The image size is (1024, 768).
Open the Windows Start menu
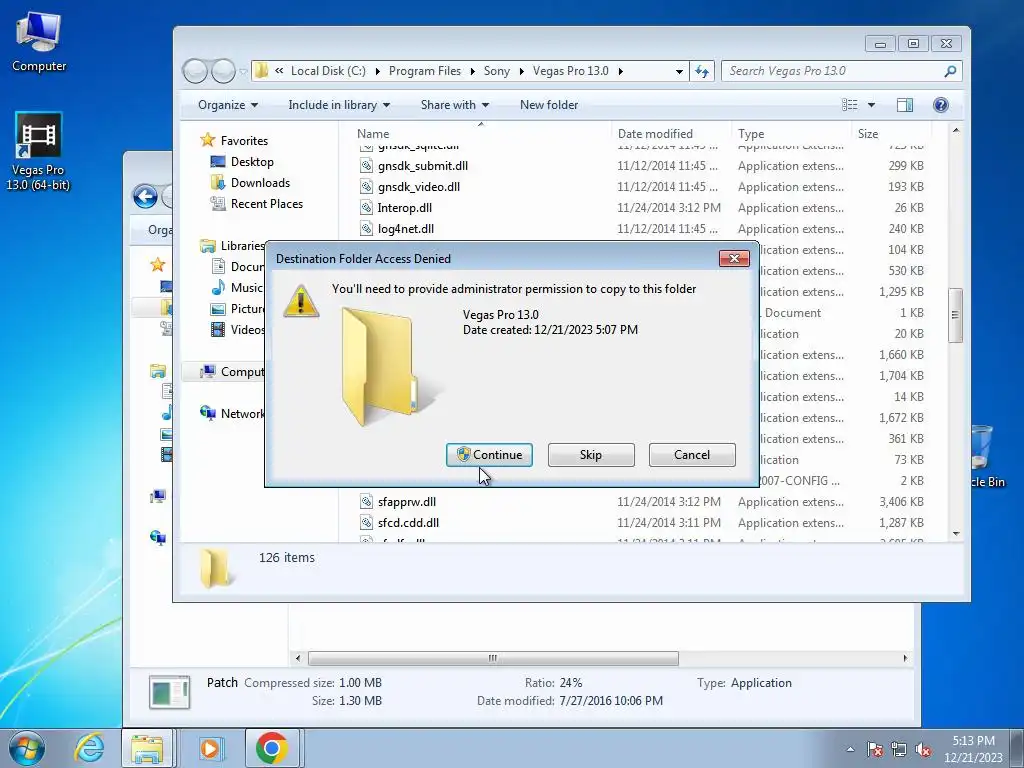tap(26, 748)
